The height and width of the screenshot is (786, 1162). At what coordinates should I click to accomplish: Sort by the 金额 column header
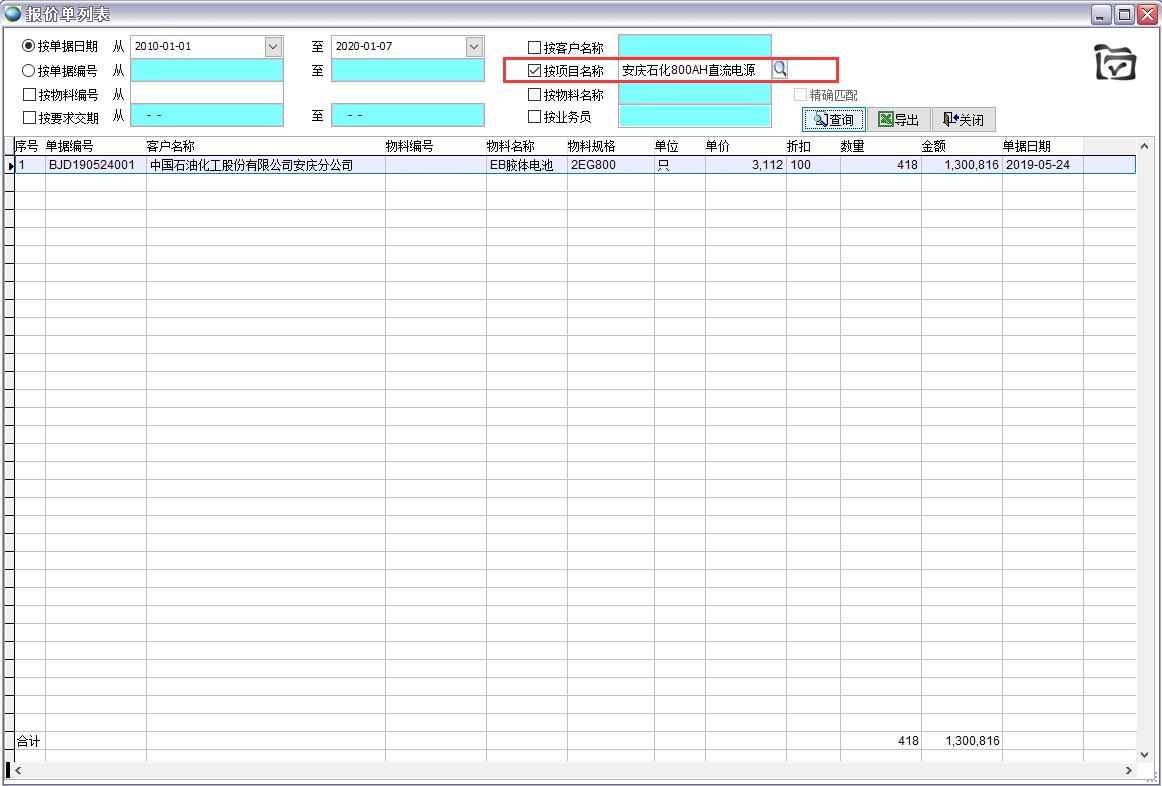tap(960, 147)
